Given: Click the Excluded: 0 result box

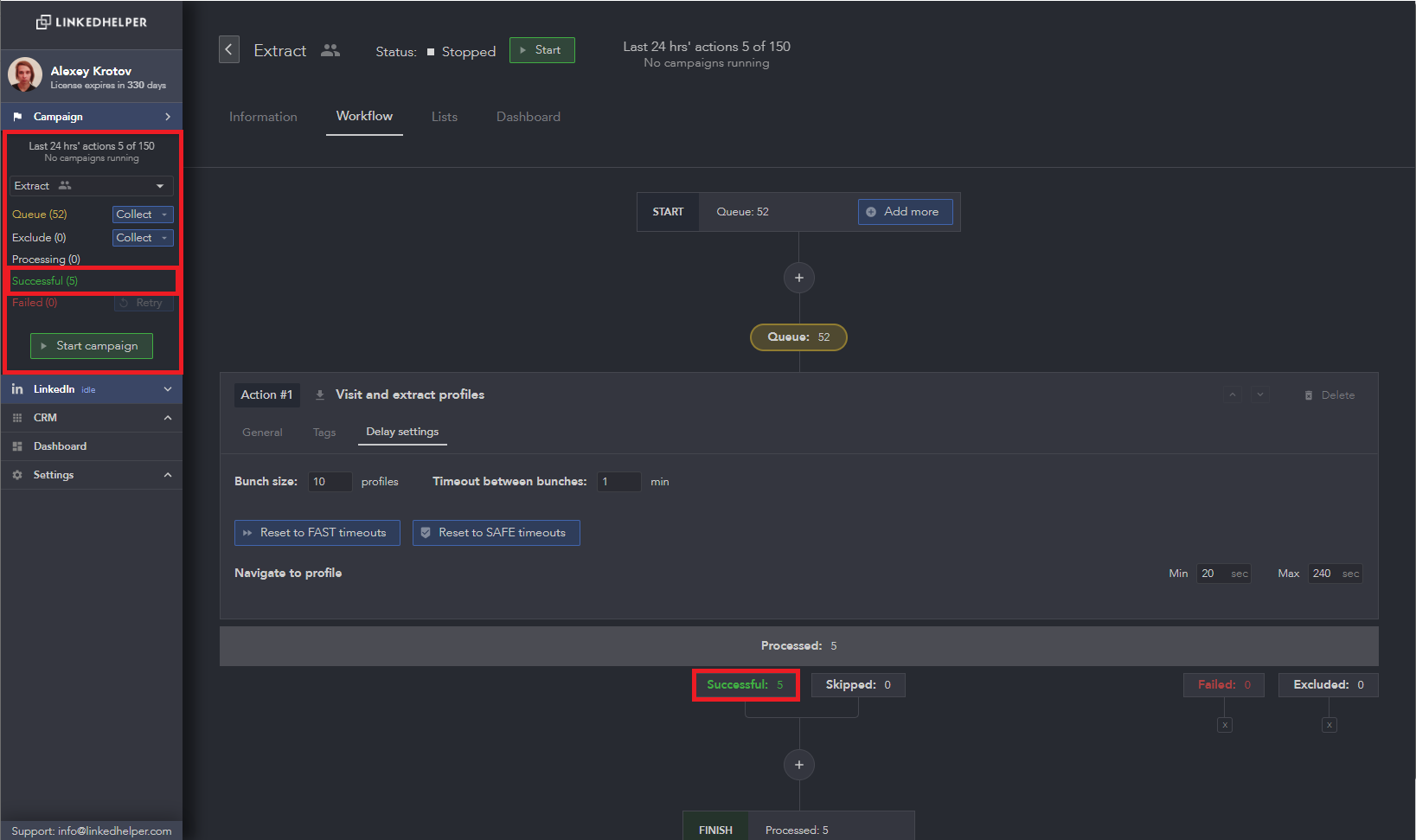Looking at the screenshot, I should [1329, 685].
